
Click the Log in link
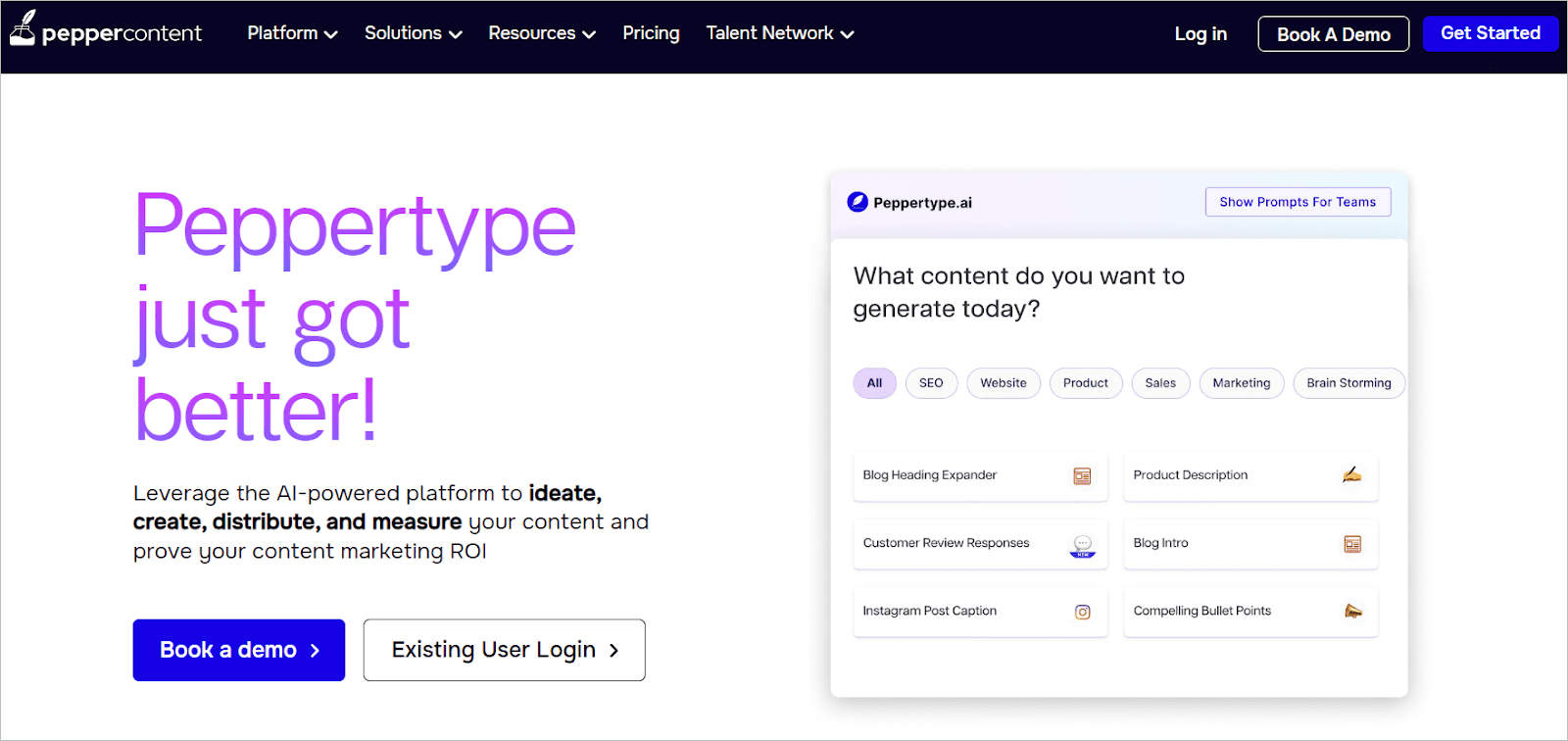(x=1200, y=34)
